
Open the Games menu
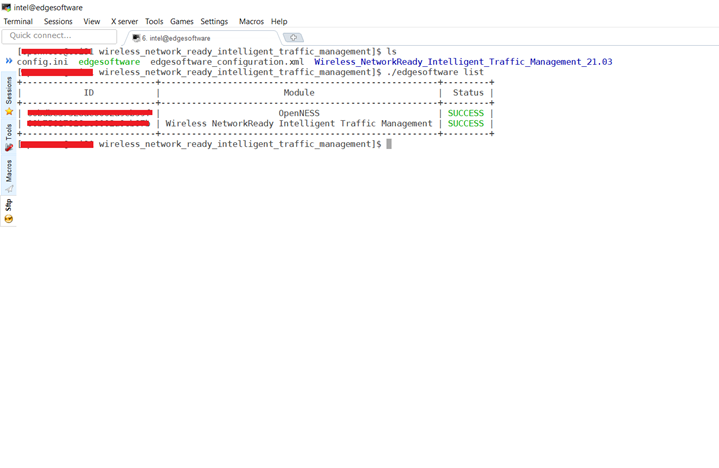182,22
